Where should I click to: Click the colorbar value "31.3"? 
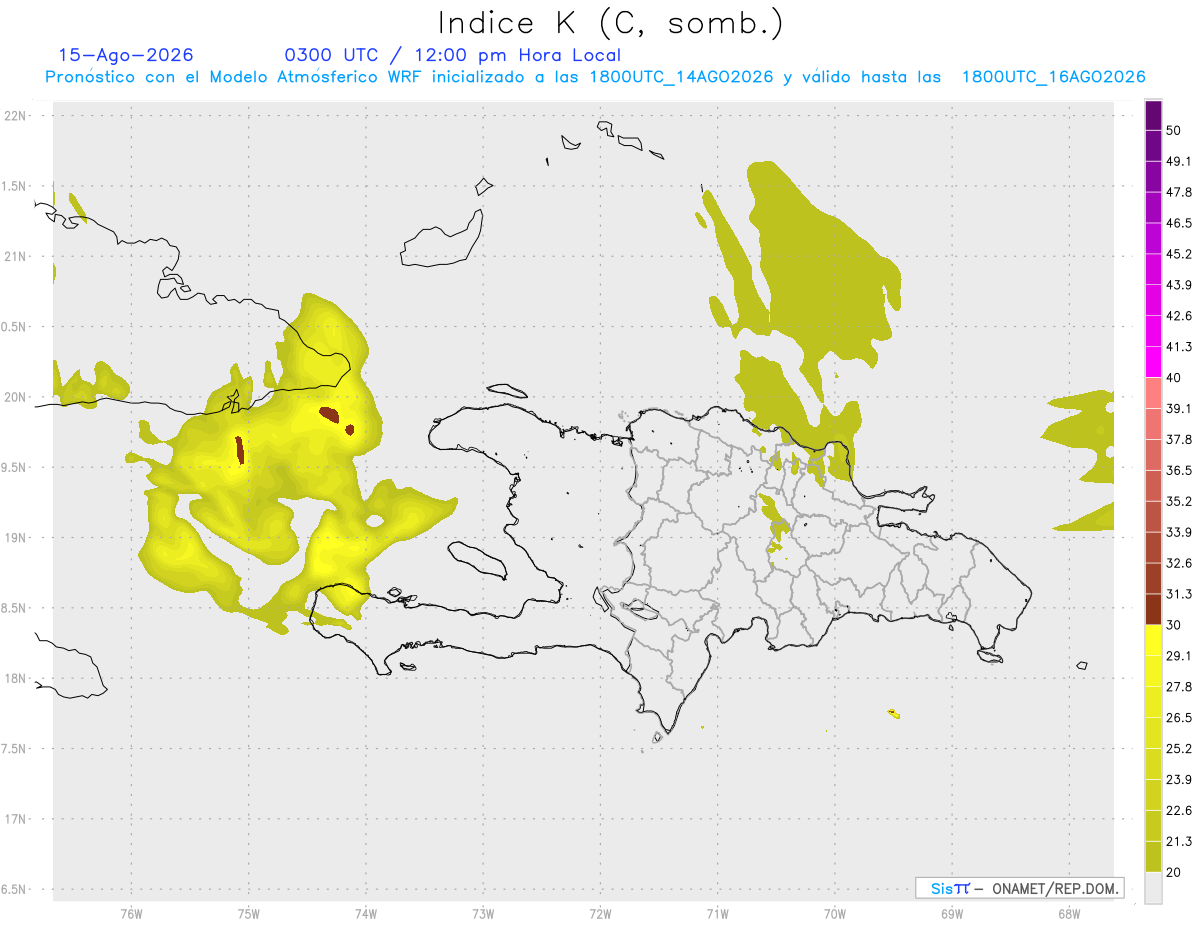tap(1179, 594)
